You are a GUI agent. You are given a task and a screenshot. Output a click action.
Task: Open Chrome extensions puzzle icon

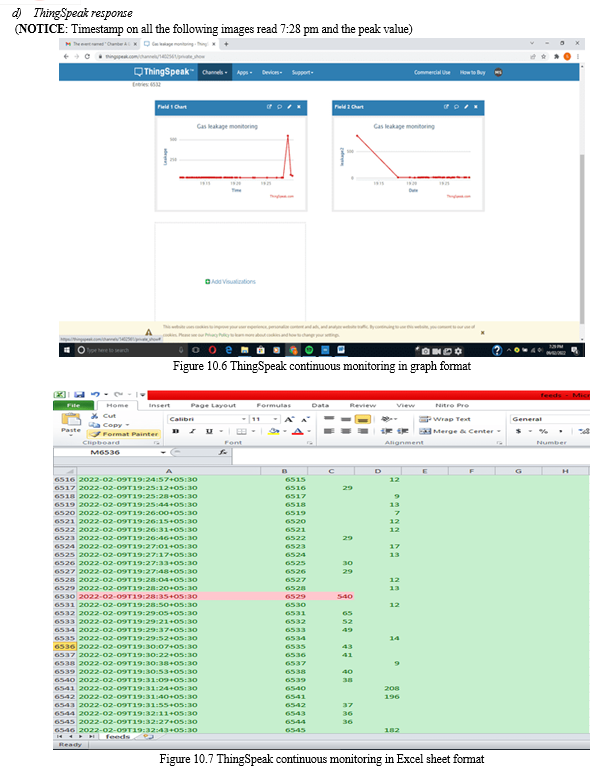[x=556, y=57]
